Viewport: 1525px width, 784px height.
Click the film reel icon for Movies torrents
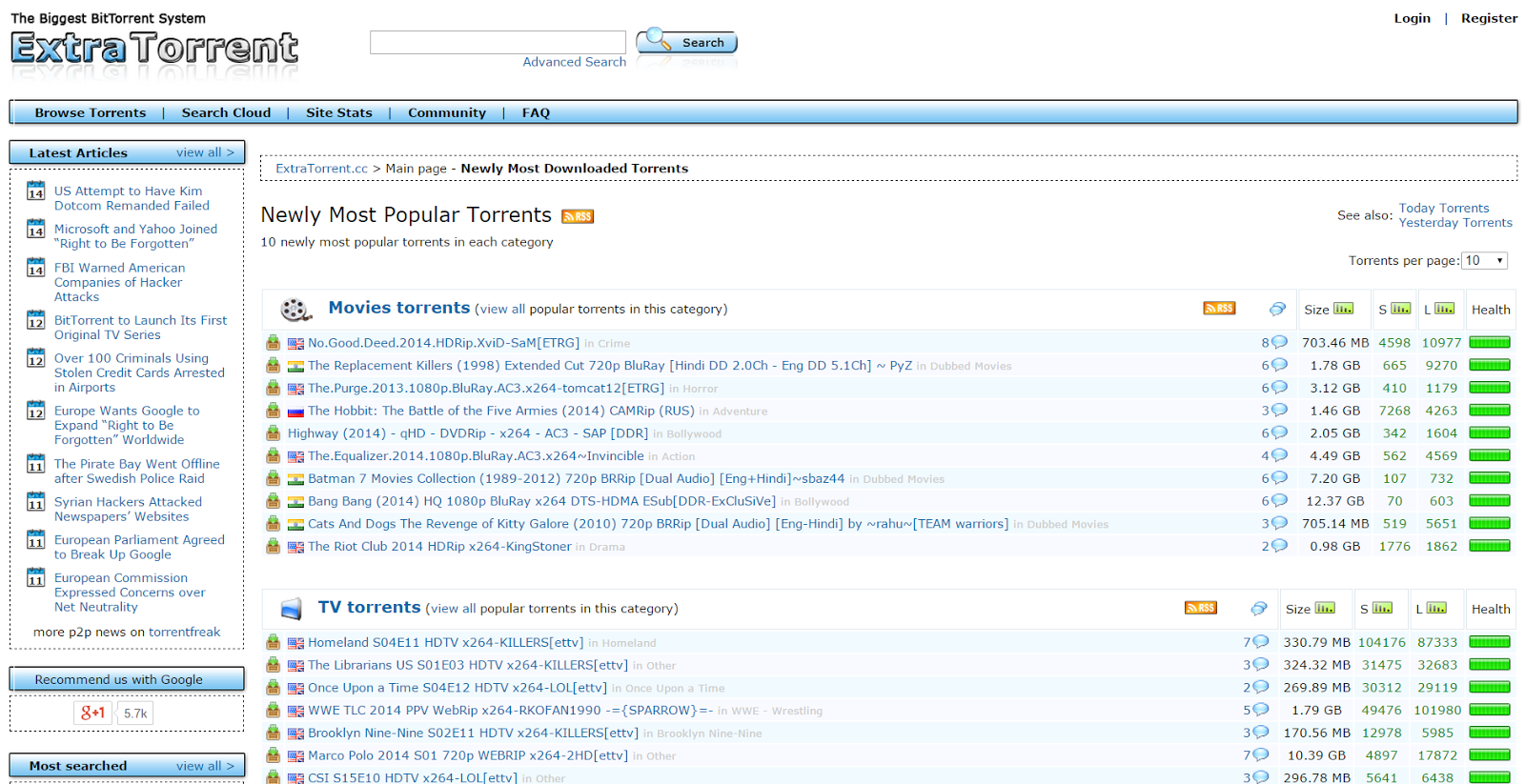[x=295, y=310]
